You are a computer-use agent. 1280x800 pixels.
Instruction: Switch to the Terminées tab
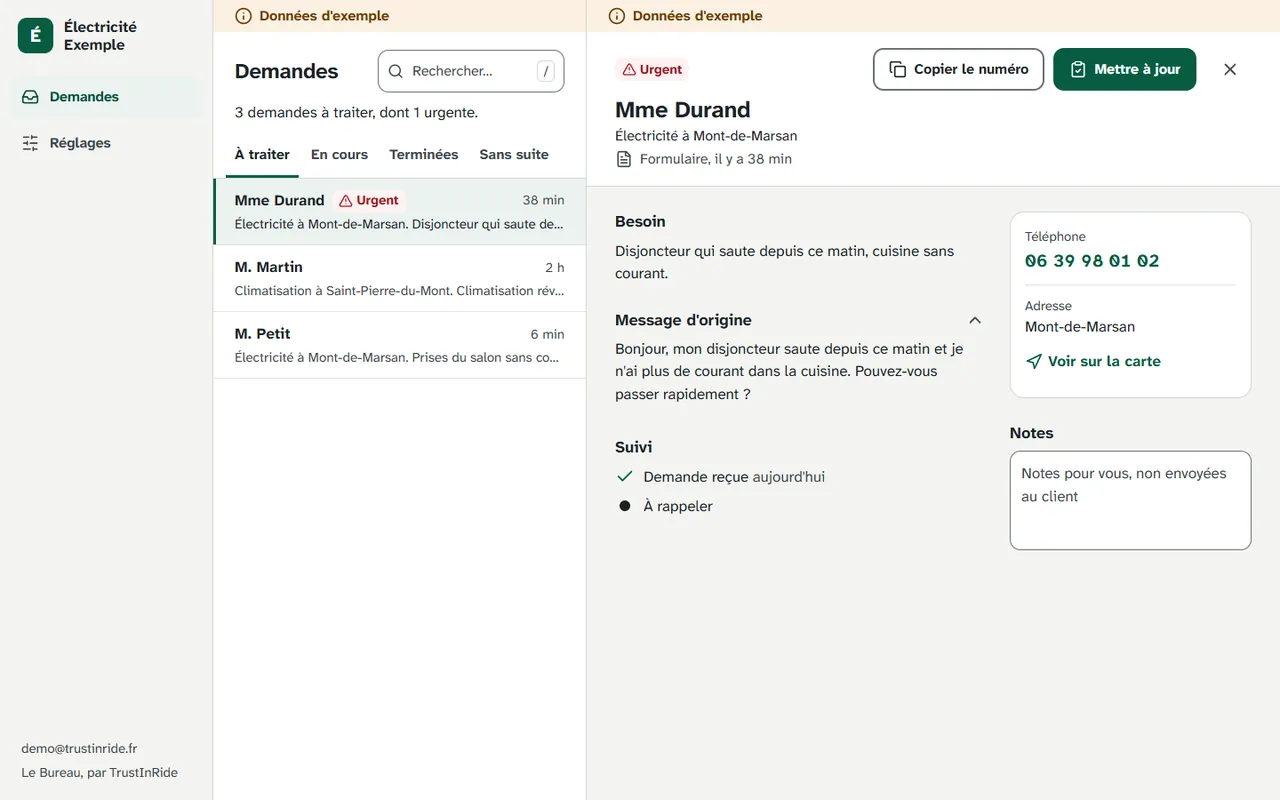(424, 155)
